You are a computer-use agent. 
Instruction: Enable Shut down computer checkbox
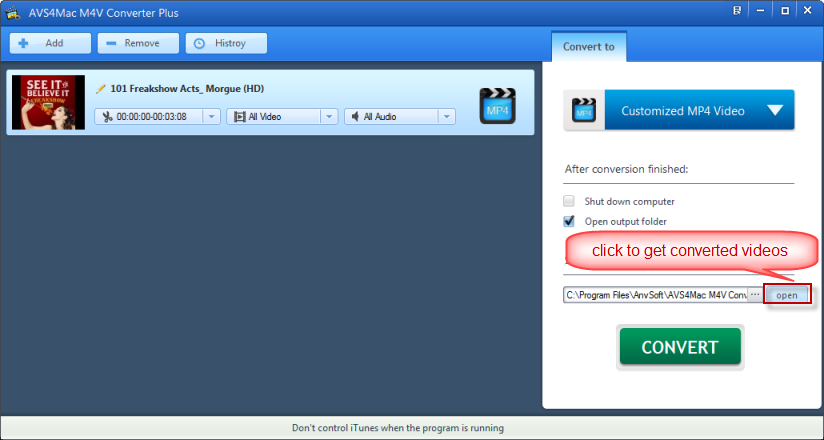(569, 201)
